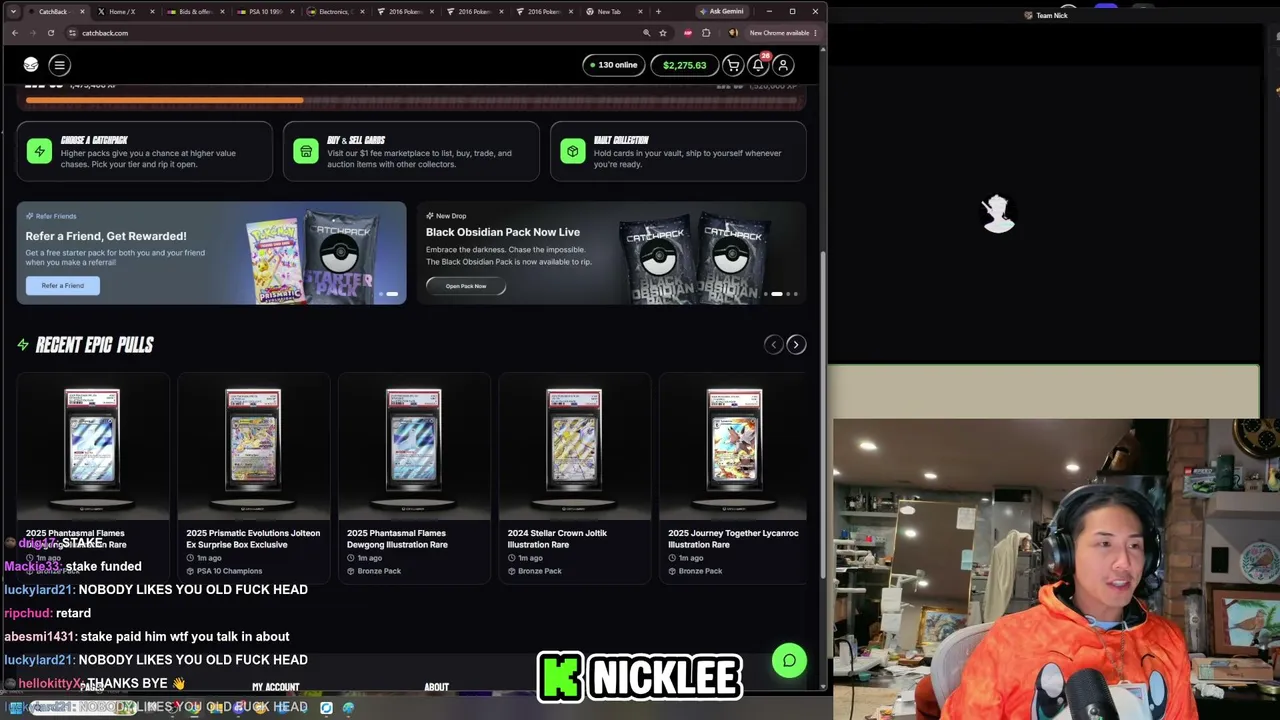Click the 2024 Stellar Crown Joltik title

(x=557, y=539)
